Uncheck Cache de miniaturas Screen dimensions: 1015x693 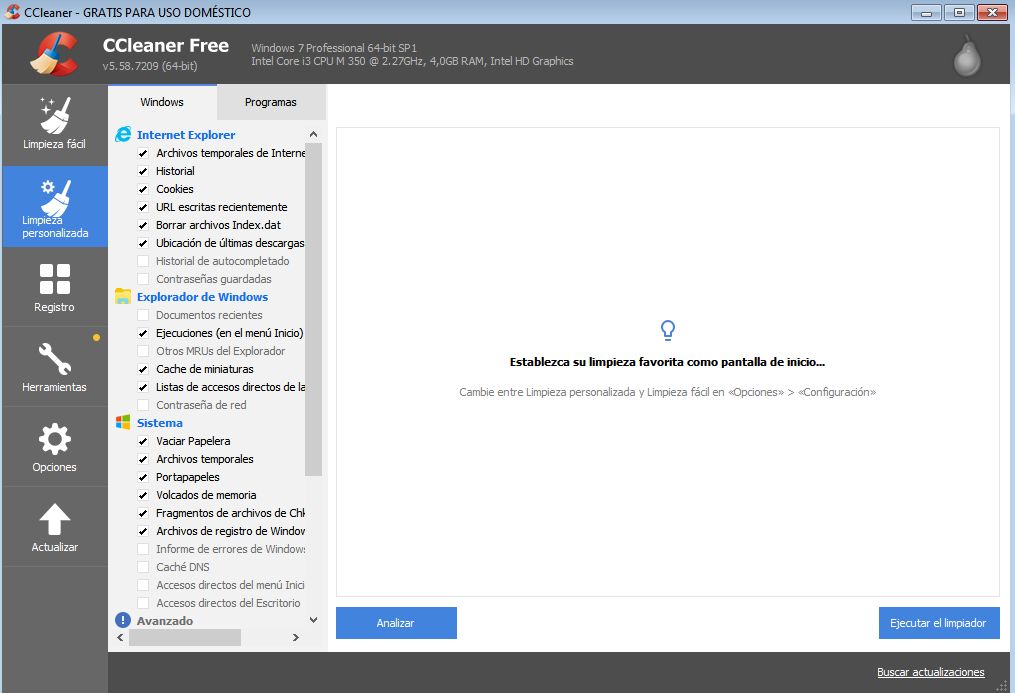[x=143, y=369]
